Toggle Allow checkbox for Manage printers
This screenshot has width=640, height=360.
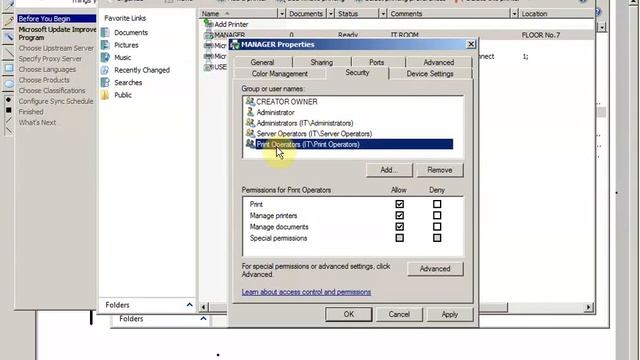400,215
